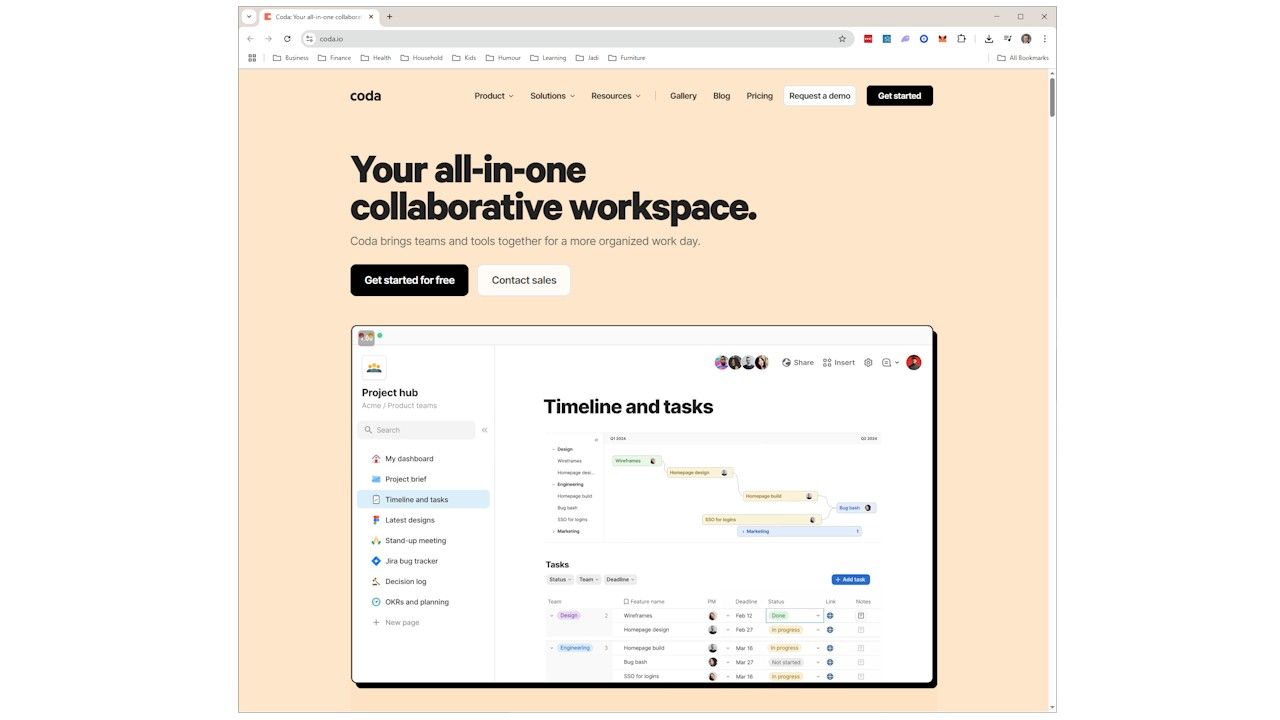This screenshot has height=720, width=1280.
Task: Click the Insert button in the doc header
Action: (839, 362)
